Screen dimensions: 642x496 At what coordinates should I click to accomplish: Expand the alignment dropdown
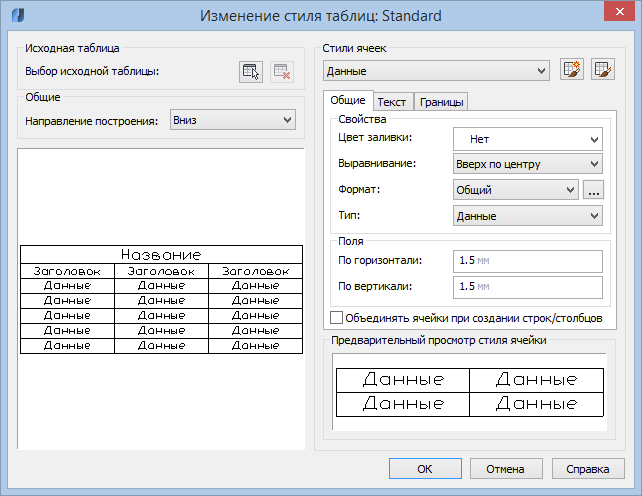pyautogui.click(x=527, y=163)
